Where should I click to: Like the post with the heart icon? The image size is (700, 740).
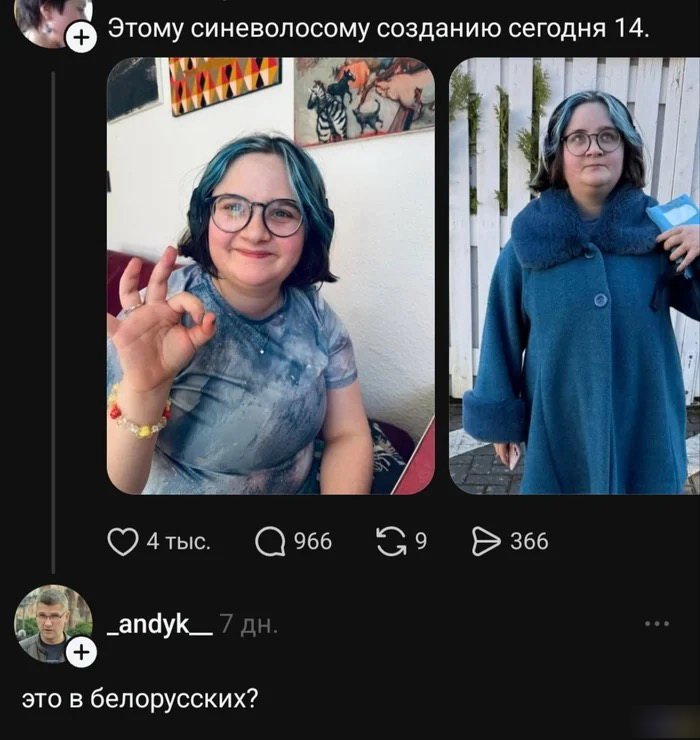[123, 542]
